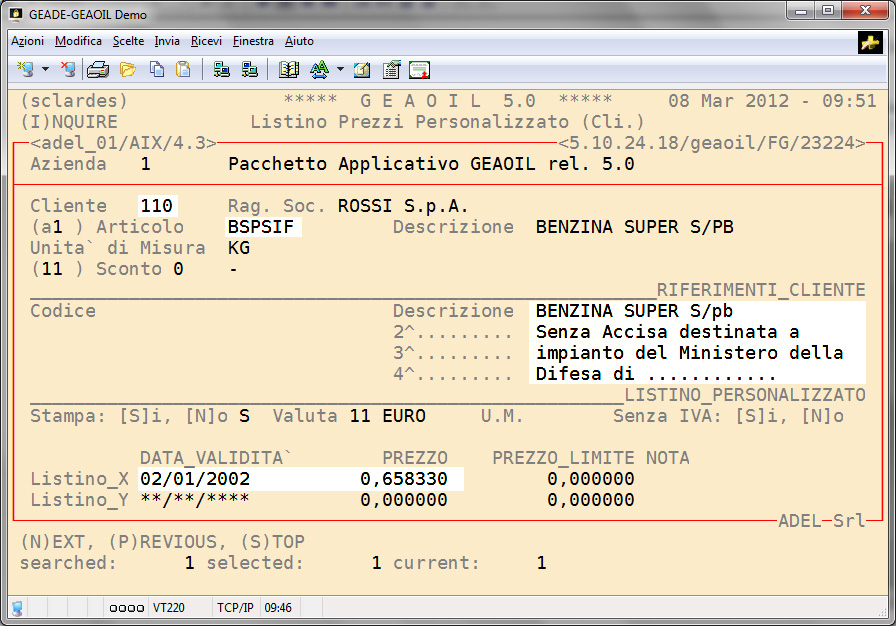896x626 pixels.
Task: Open the new connection dropdown arrow
Action: pyautogui.click(x=45, y=70)
